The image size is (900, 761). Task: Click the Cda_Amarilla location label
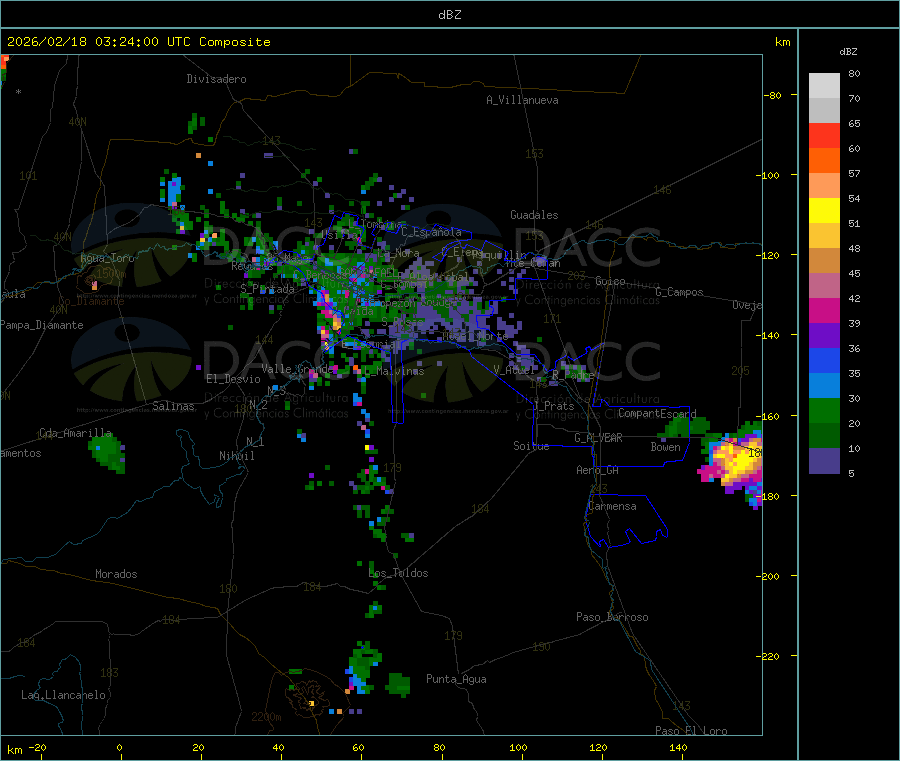pos(76,433)
